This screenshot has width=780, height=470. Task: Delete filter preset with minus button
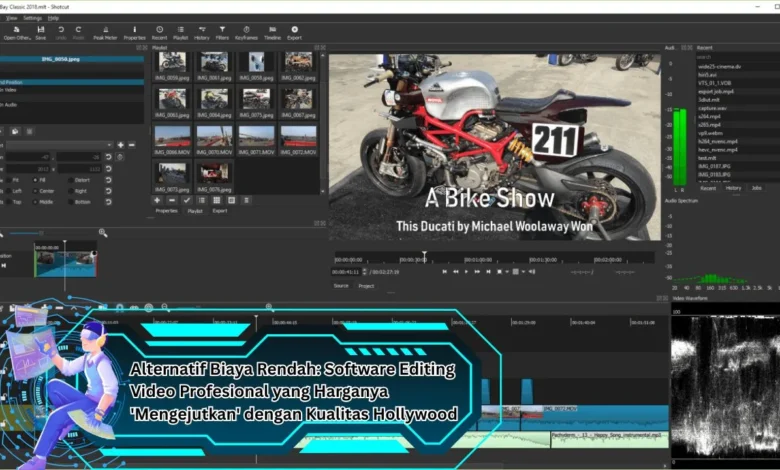click(131, 145)
